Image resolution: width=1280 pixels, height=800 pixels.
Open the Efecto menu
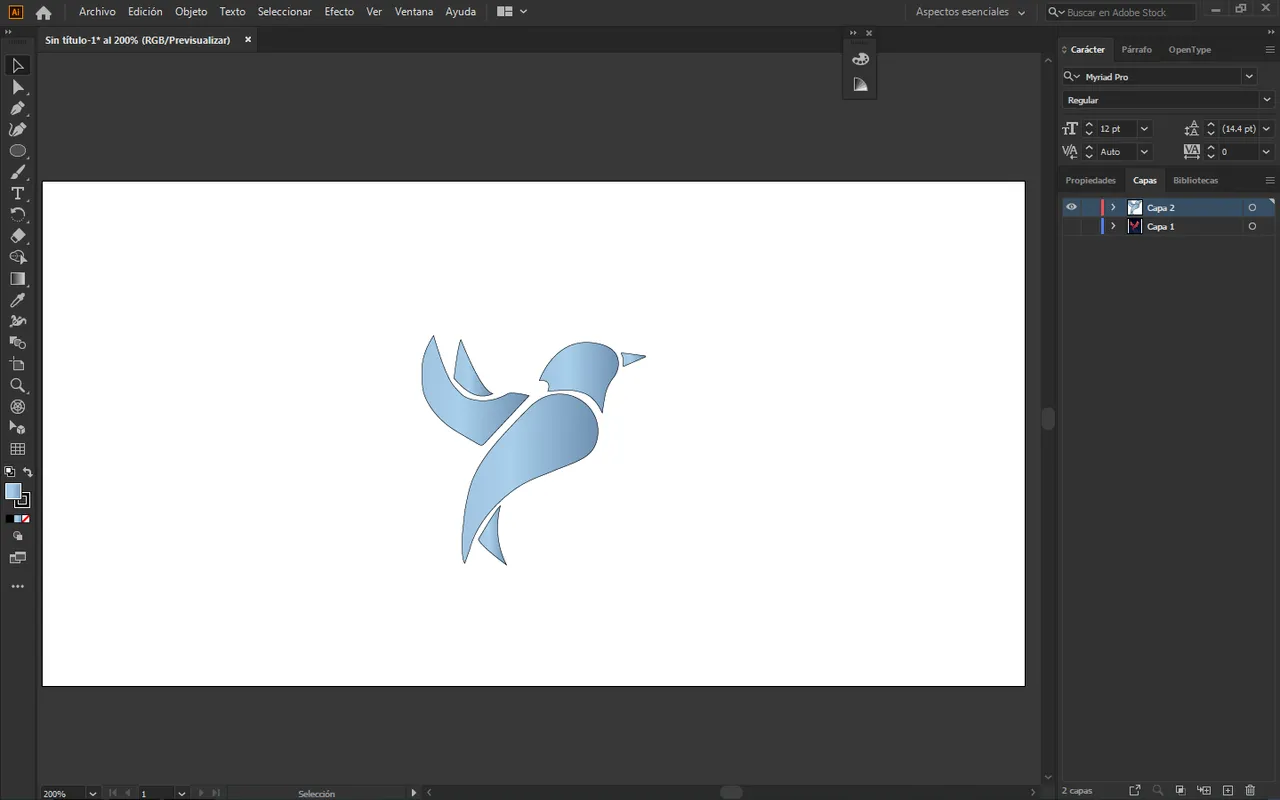click(339, 12)
